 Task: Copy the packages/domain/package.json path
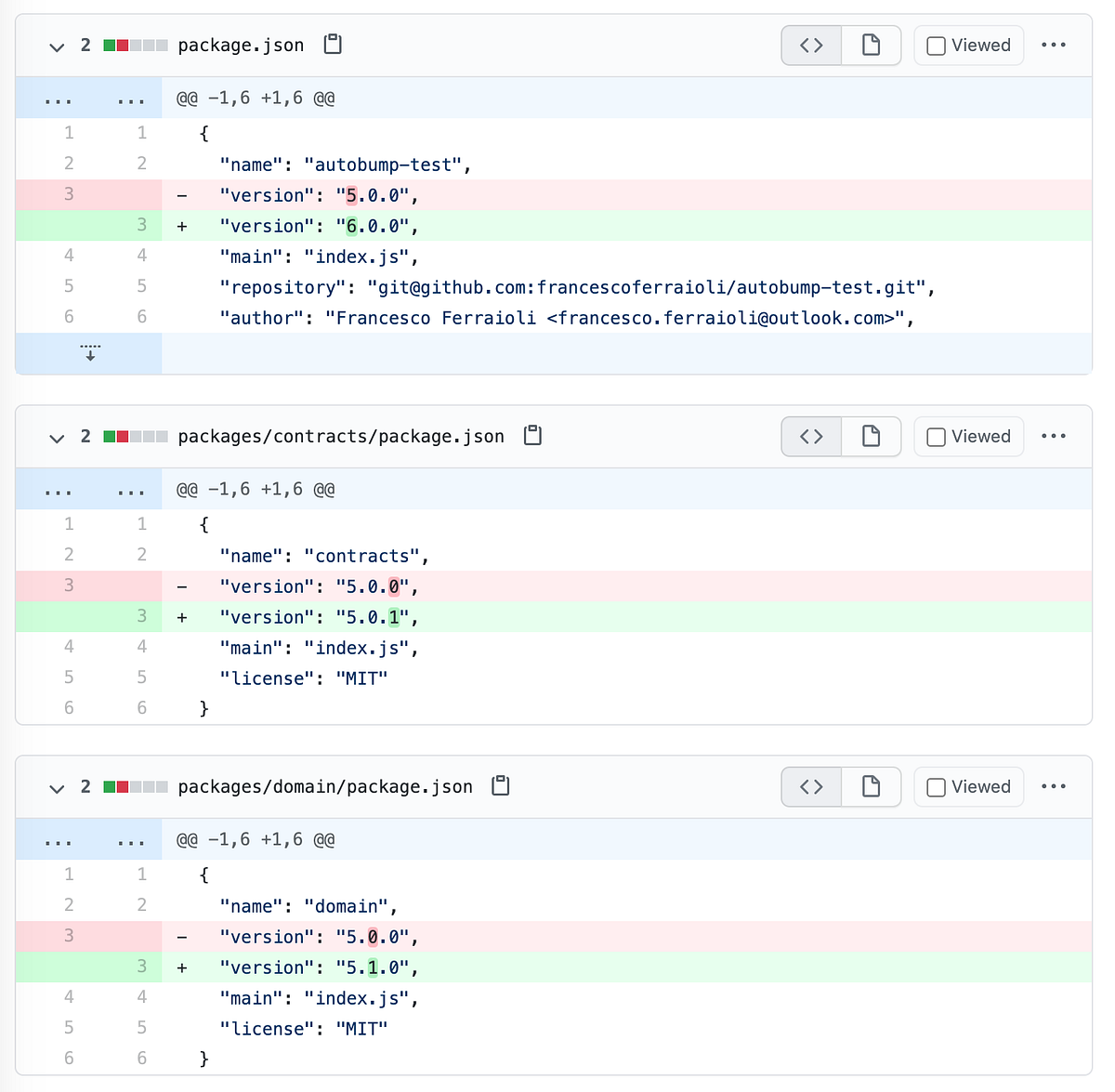(x=500, y=786)
